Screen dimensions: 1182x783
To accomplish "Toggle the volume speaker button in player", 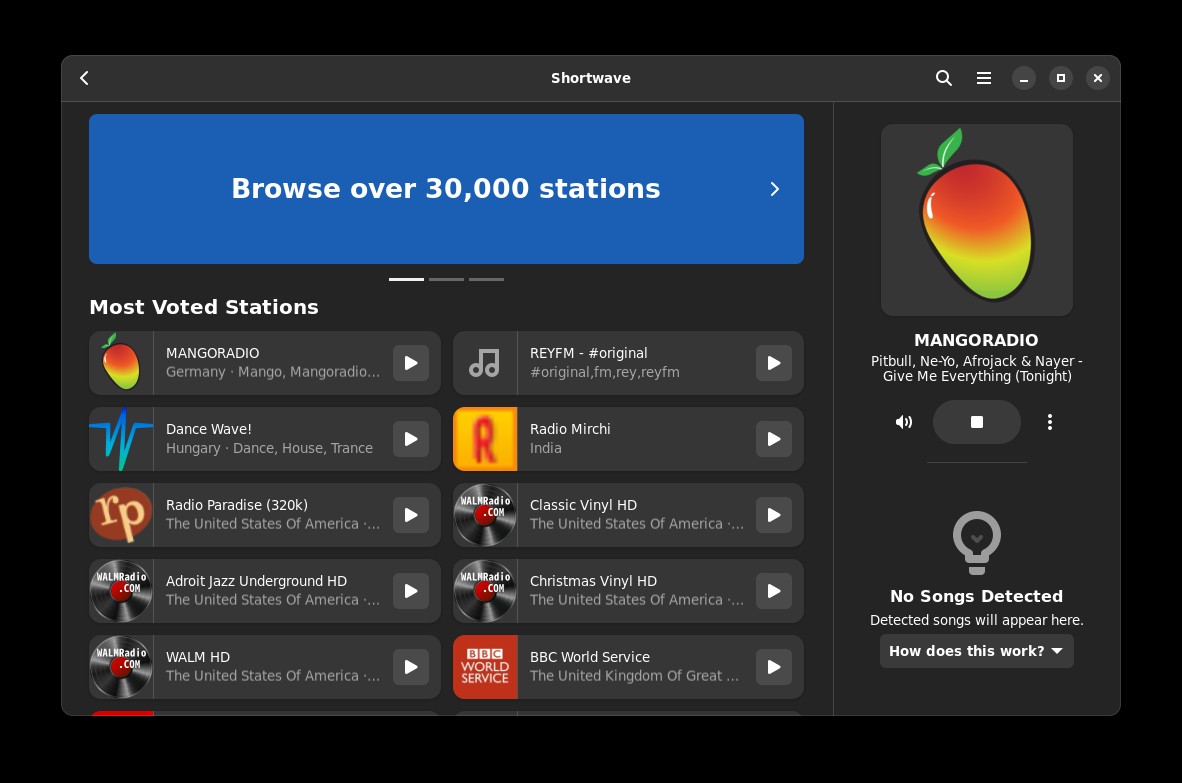I will pos(904,422).
